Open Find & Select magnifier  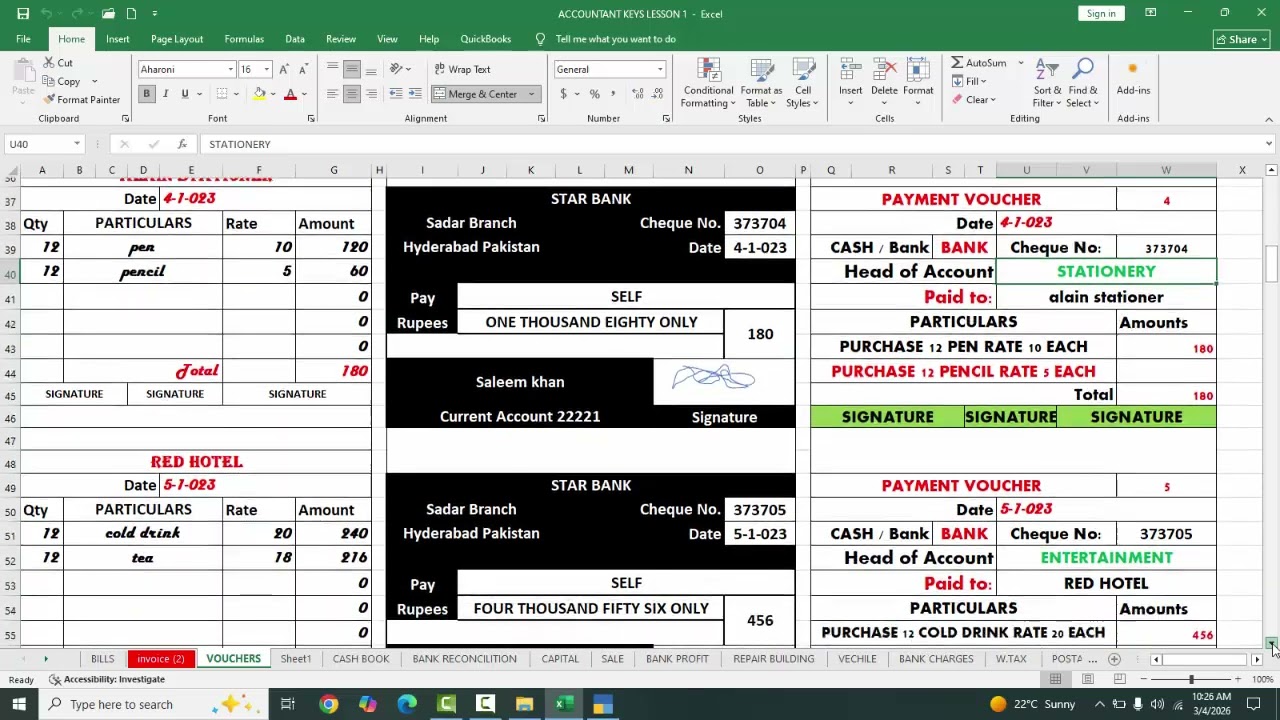click(x=1083, y=84)
